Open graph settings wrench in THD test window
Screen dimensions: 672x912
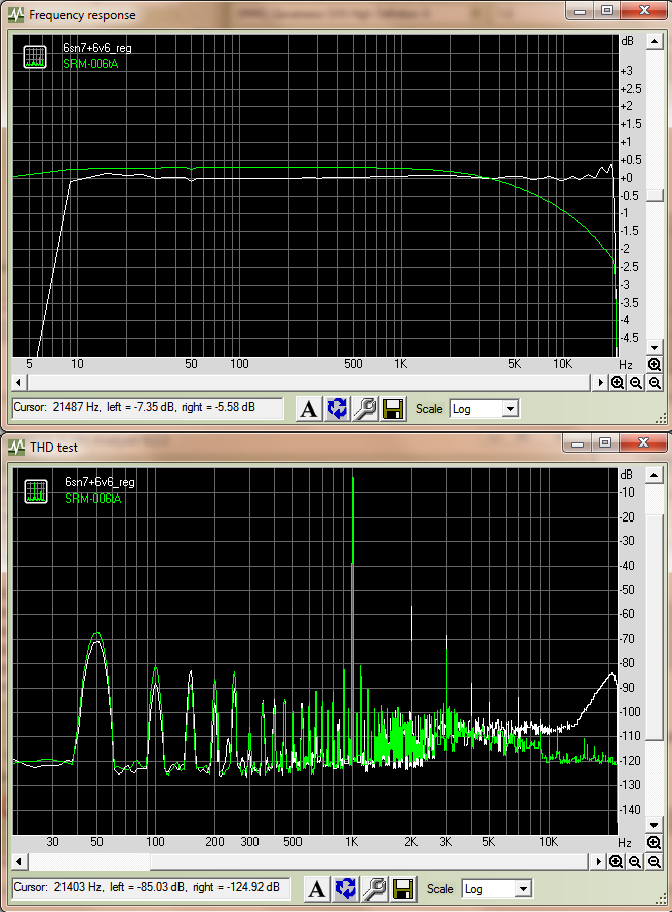point(374,889)
